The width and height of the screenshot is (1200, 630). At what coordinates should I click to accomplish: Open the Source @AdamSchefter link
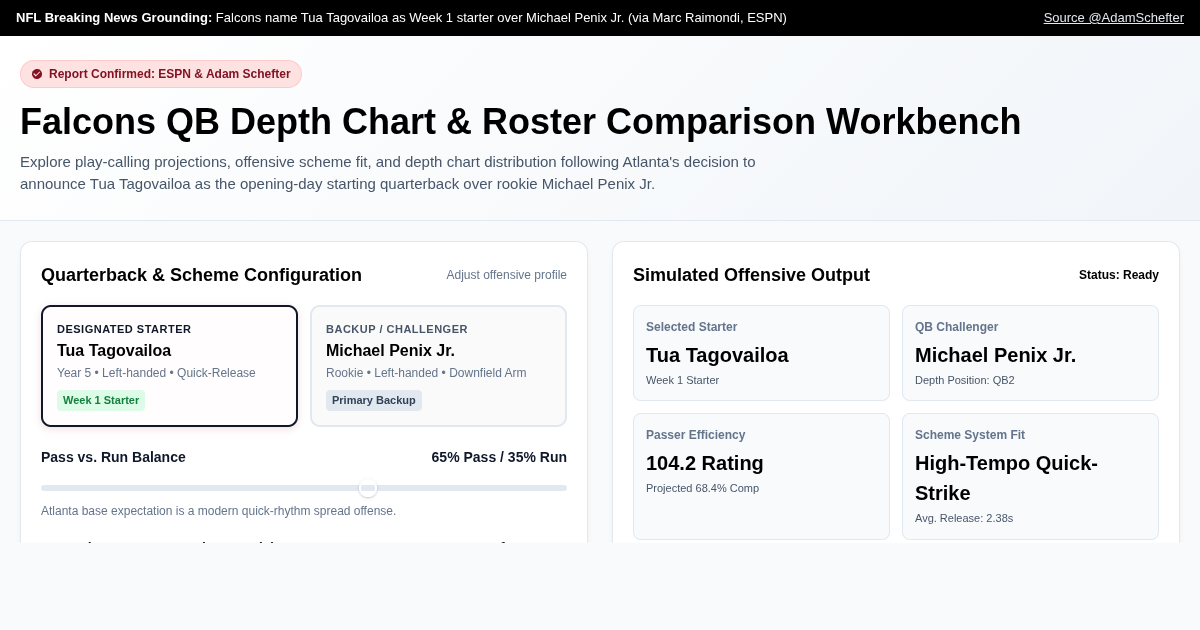coord(1113,17)
